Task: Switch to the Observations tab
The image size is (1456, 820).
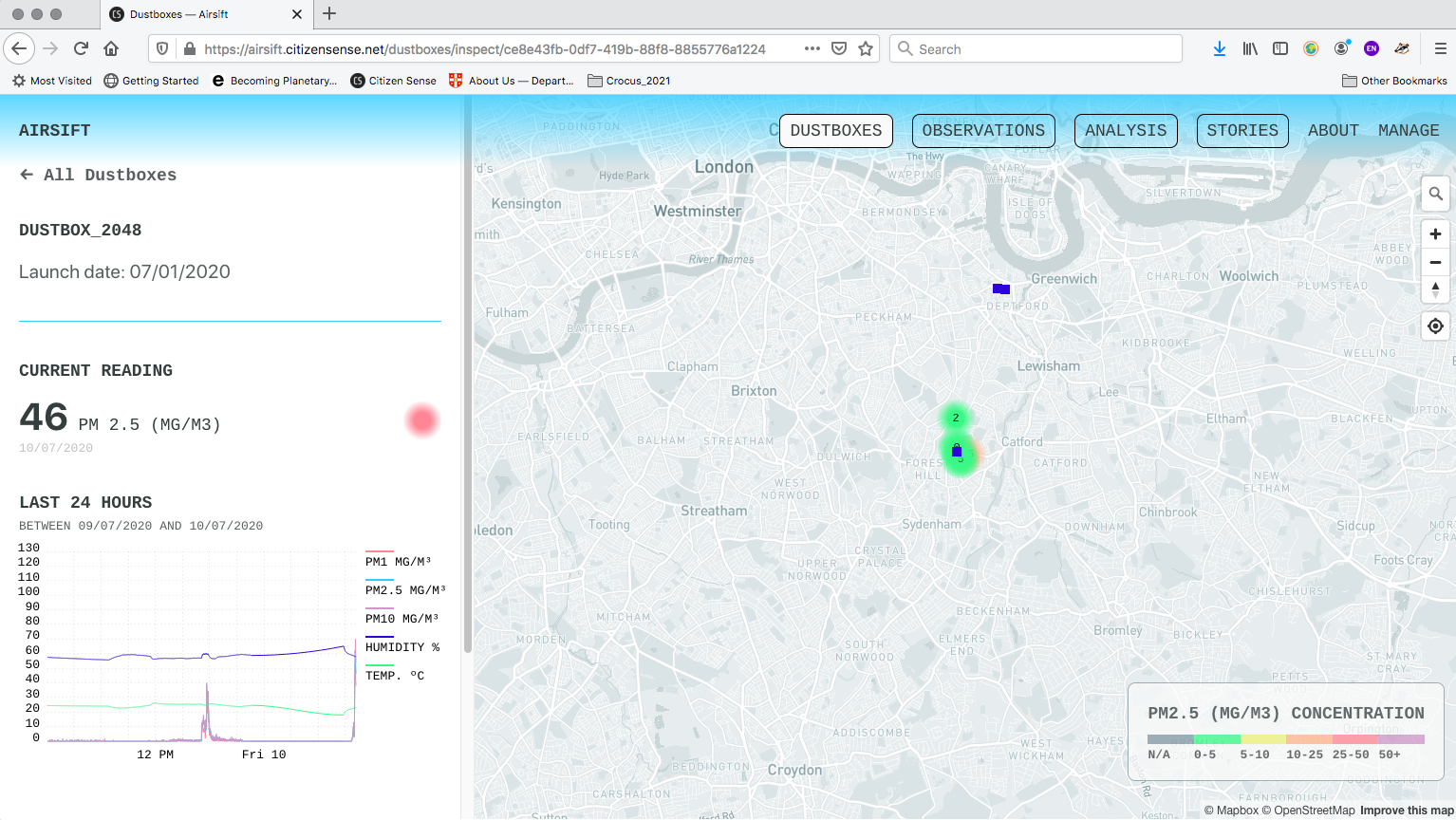Action: point(982,131)
